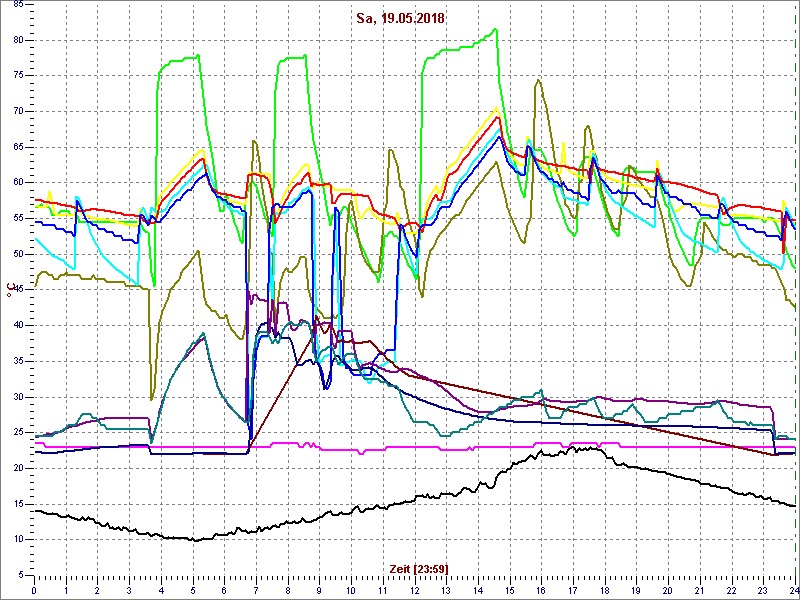800x600 pixels.
Task: Click hour 11 on the time axis
Action: [382, 590]
